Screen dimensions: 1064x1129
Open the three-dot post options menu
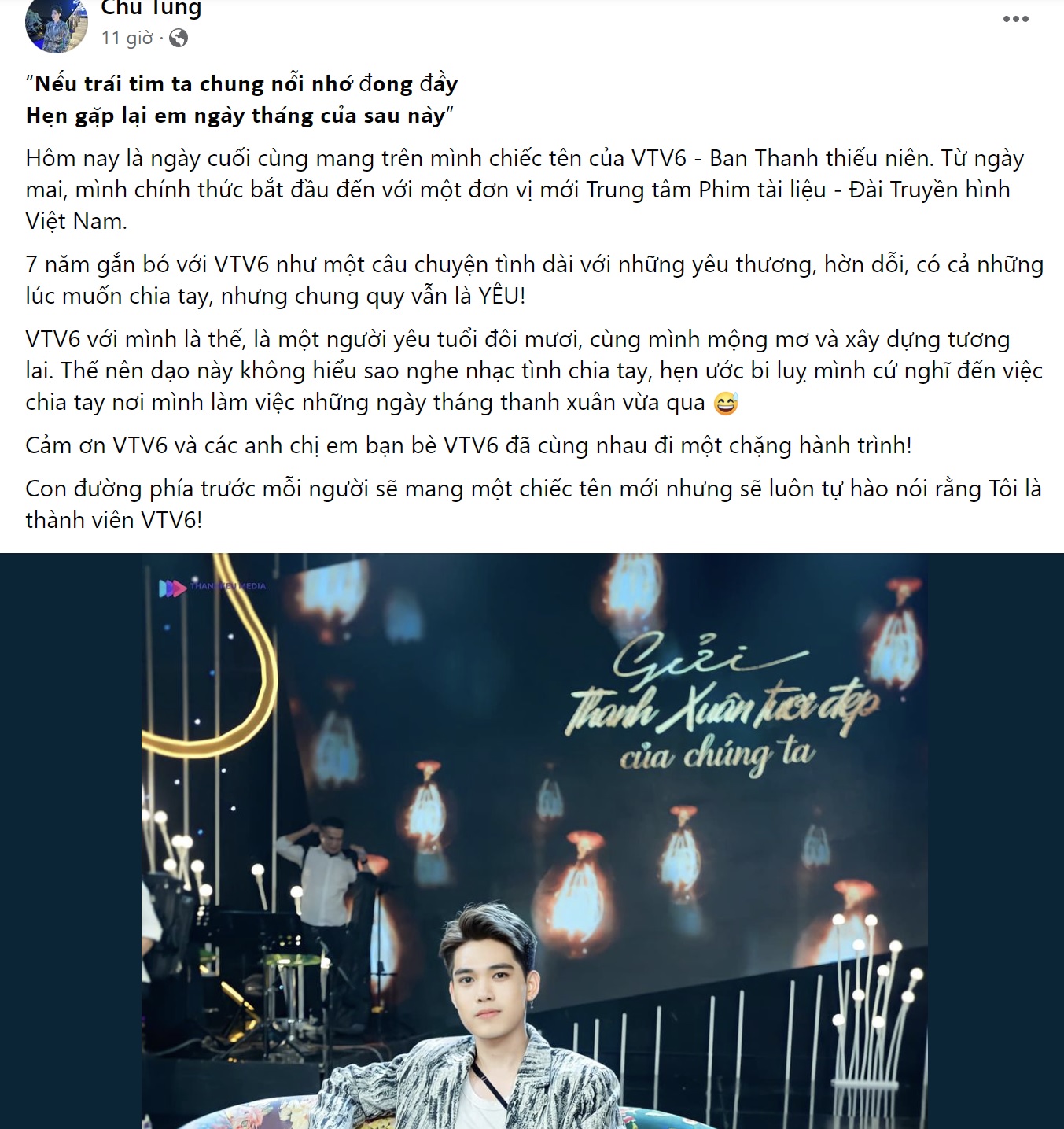point(1015,19)
